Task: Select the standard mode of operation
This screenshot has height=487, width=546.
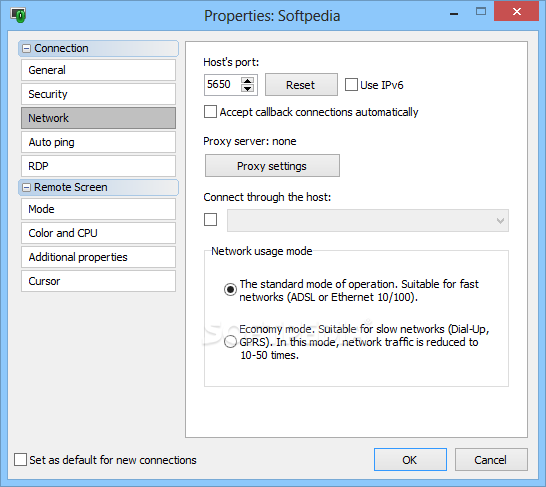Action: (230, 289)
